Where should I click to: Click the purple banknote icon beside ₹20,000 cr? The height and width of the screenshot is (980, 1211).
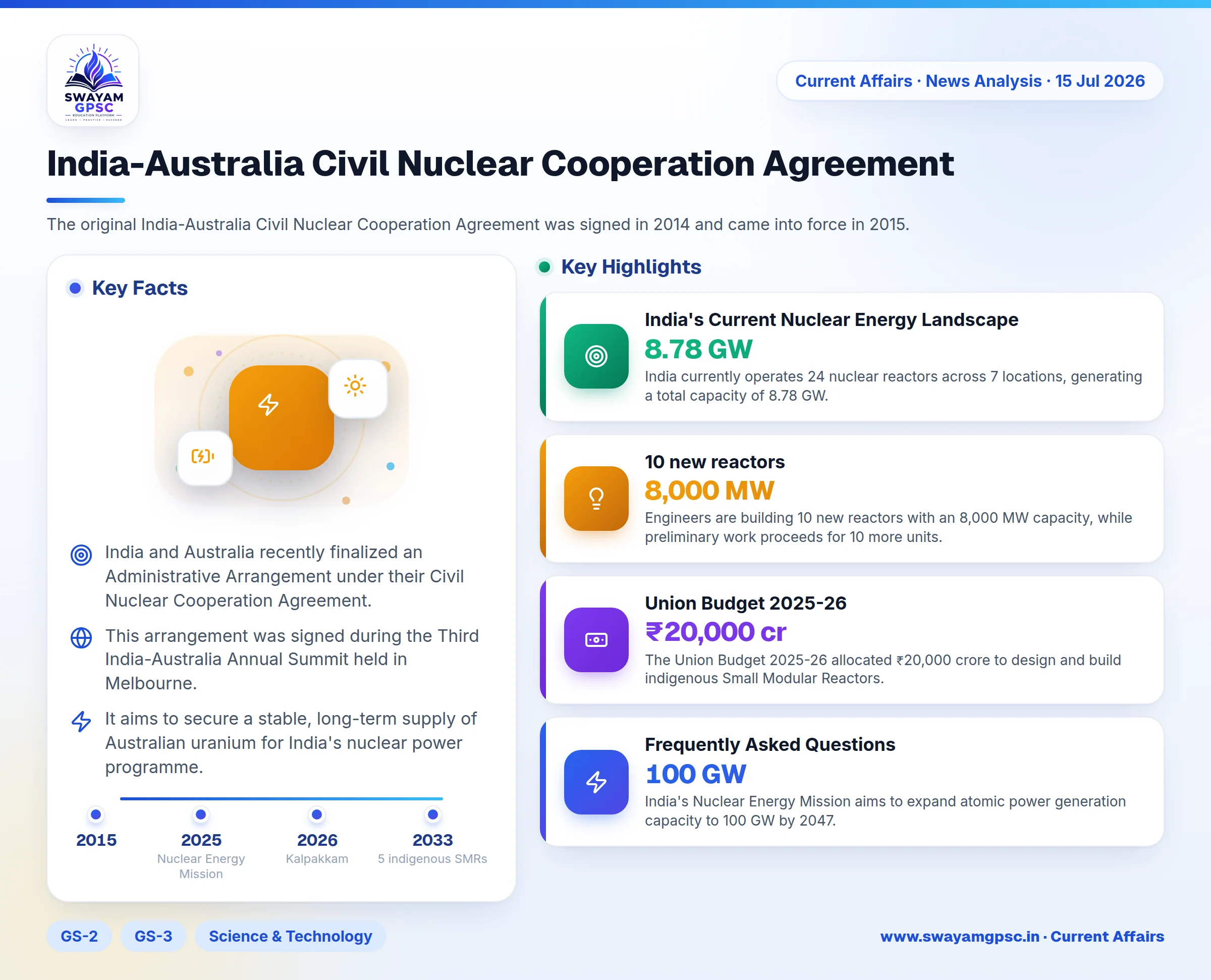tap(596, 639)
